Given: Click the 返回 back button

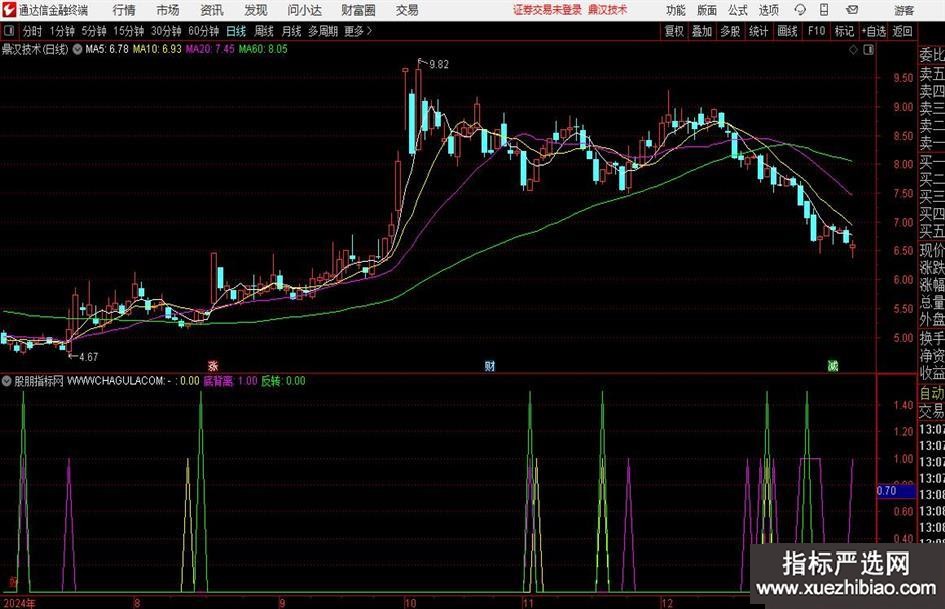Looking at the screenshot, I should [x=902, y=31].
